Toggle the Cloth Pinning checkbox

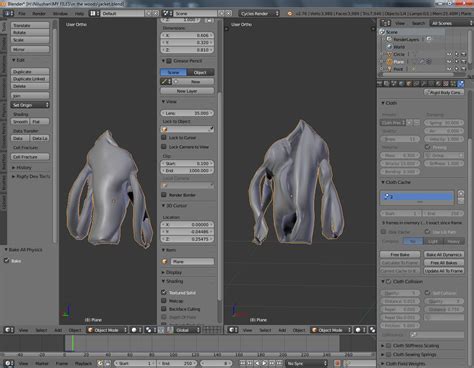point(428,147)
